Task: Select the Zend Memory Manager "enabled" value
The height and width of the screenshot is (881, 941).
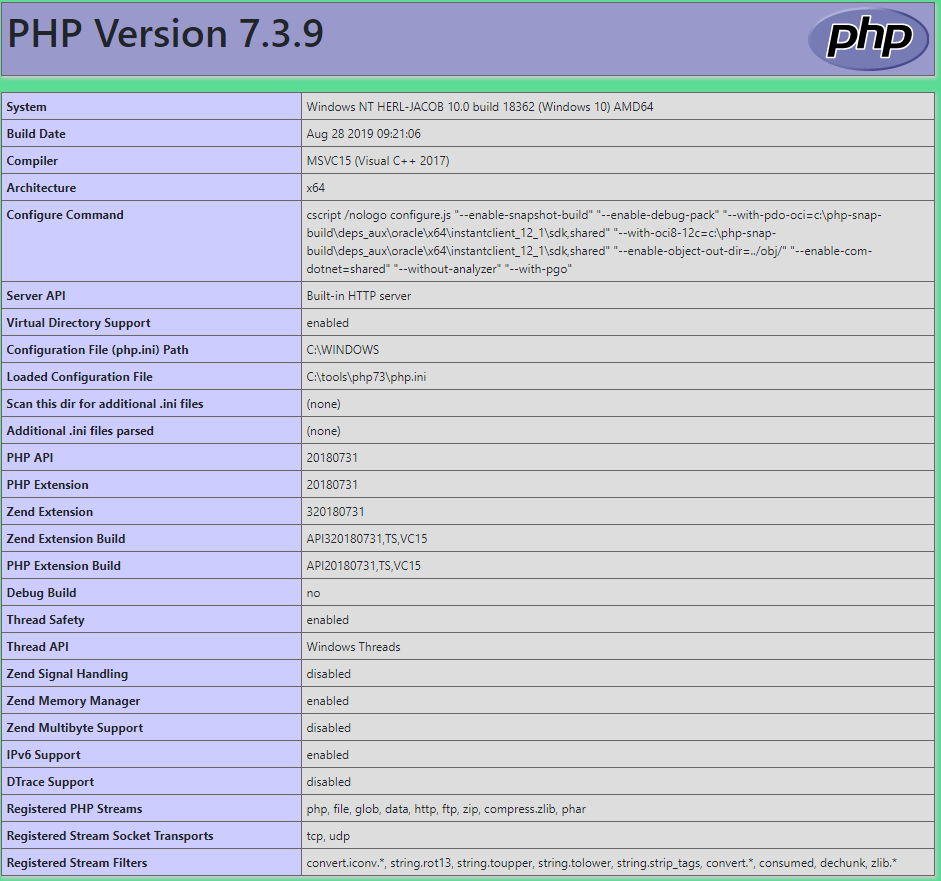Action: coord(328,701)
